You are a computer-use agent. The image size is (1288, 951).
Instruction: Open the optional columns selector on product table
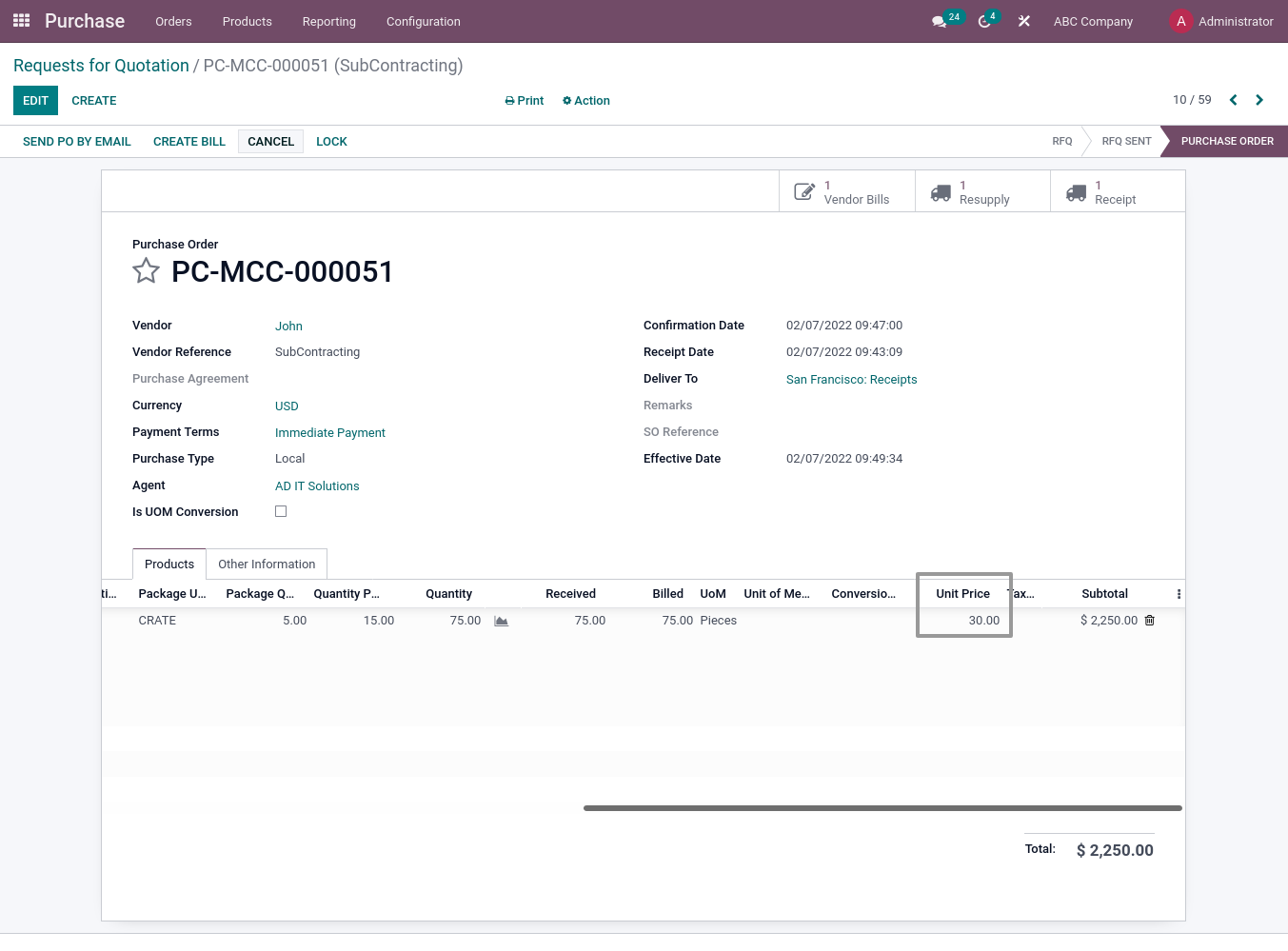(1179, 593)
